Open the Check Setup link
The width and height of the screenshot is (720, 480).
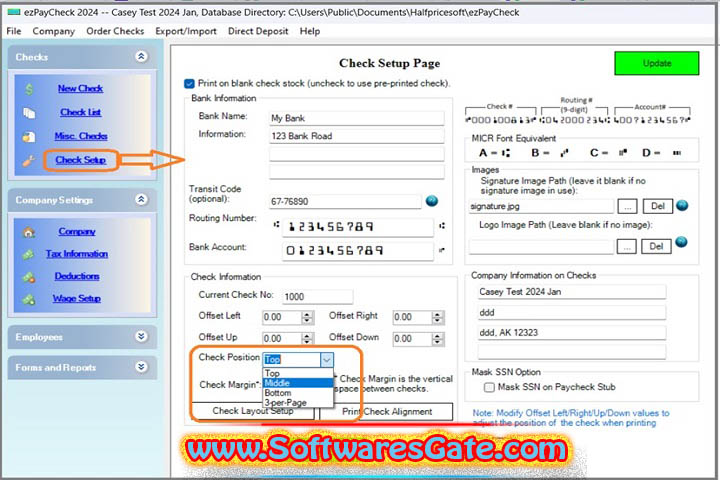pyautogui.click(x=80, y=160)
